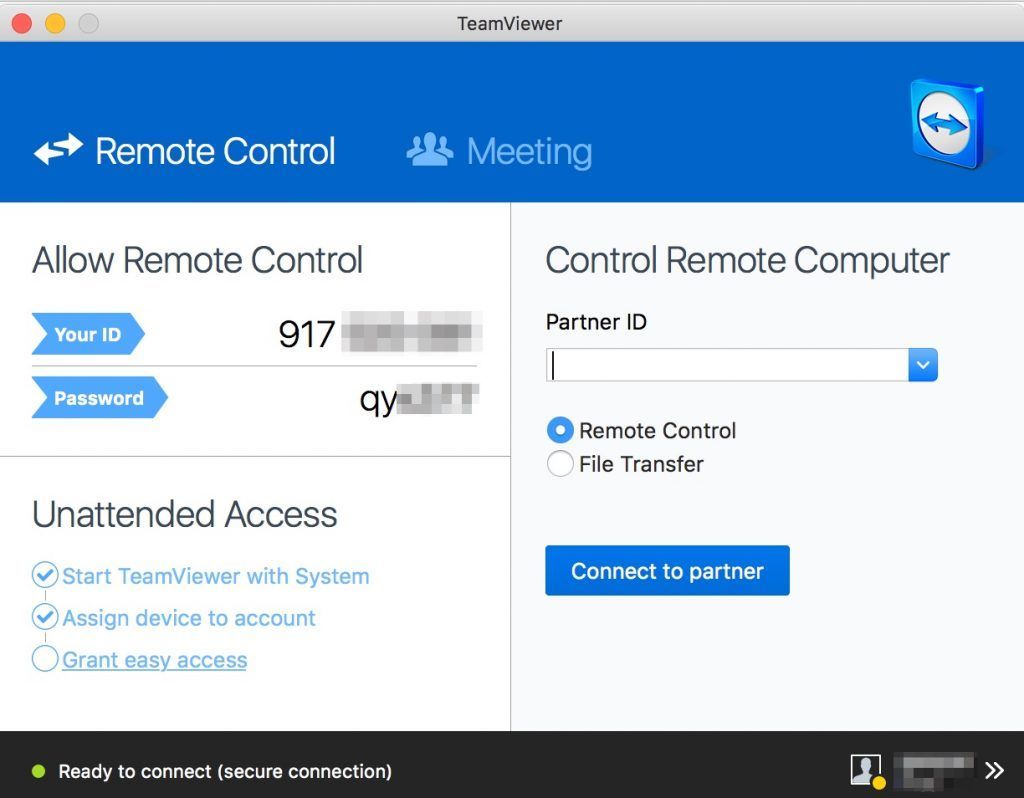Click the Assign device to account link
This screenshot has height=798, width=1024.
tap(189, 618)
